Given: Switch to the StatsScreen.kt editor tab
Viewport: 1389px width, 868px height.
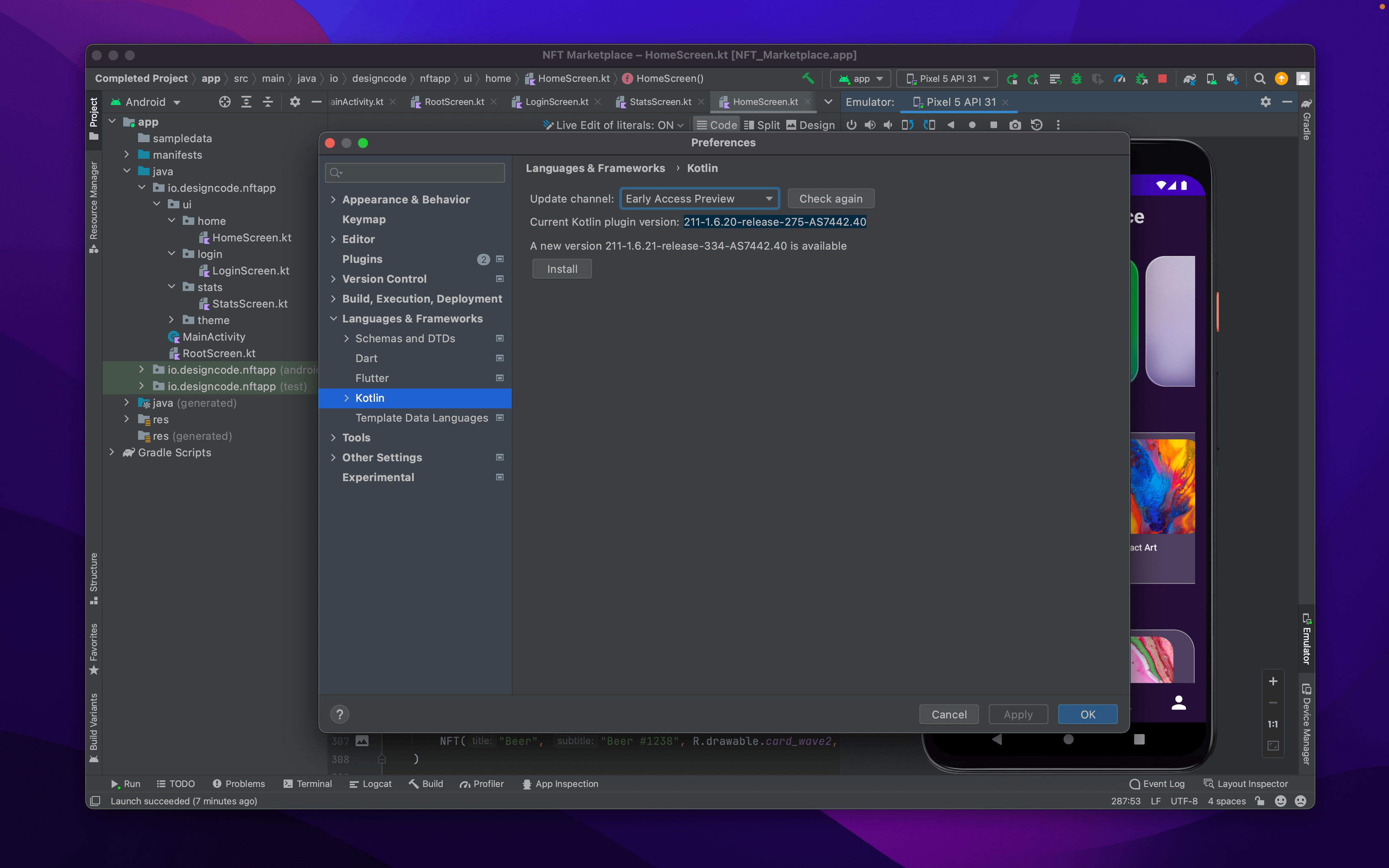Looking at the screenshot, I should pyautogui.click(x=660, y=102).
